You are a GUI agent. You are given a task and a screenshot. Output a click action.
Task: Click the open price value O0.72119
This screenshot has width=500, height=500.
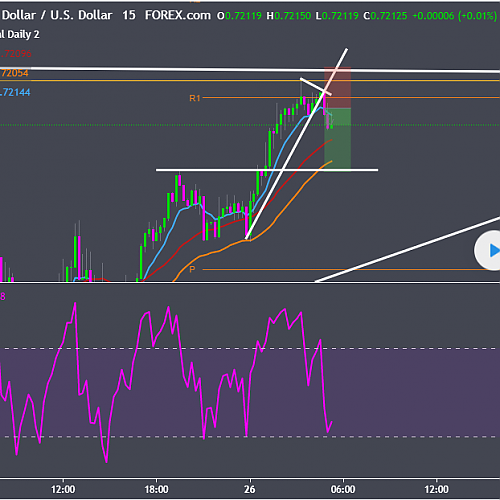(x=239, y=16)
